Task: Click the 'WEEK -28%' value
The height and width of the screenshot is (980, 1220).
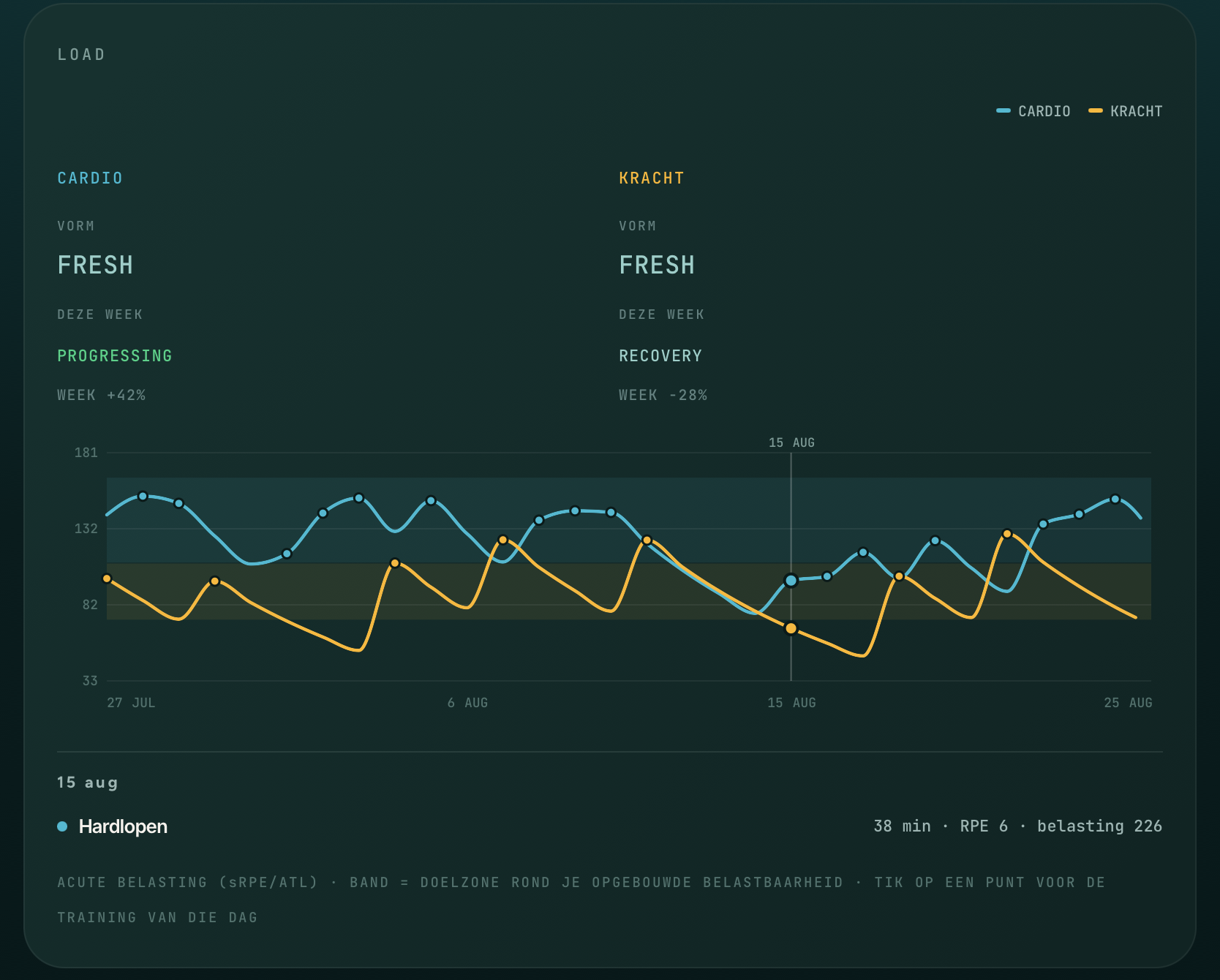Action: (663, 395)
